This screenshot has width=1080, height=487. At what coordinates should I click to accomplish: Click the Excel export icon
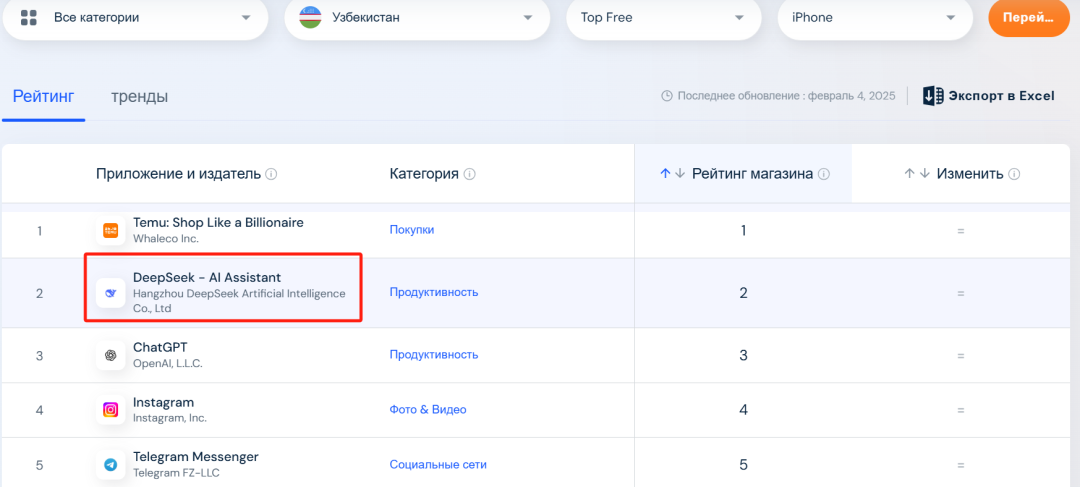933,96
